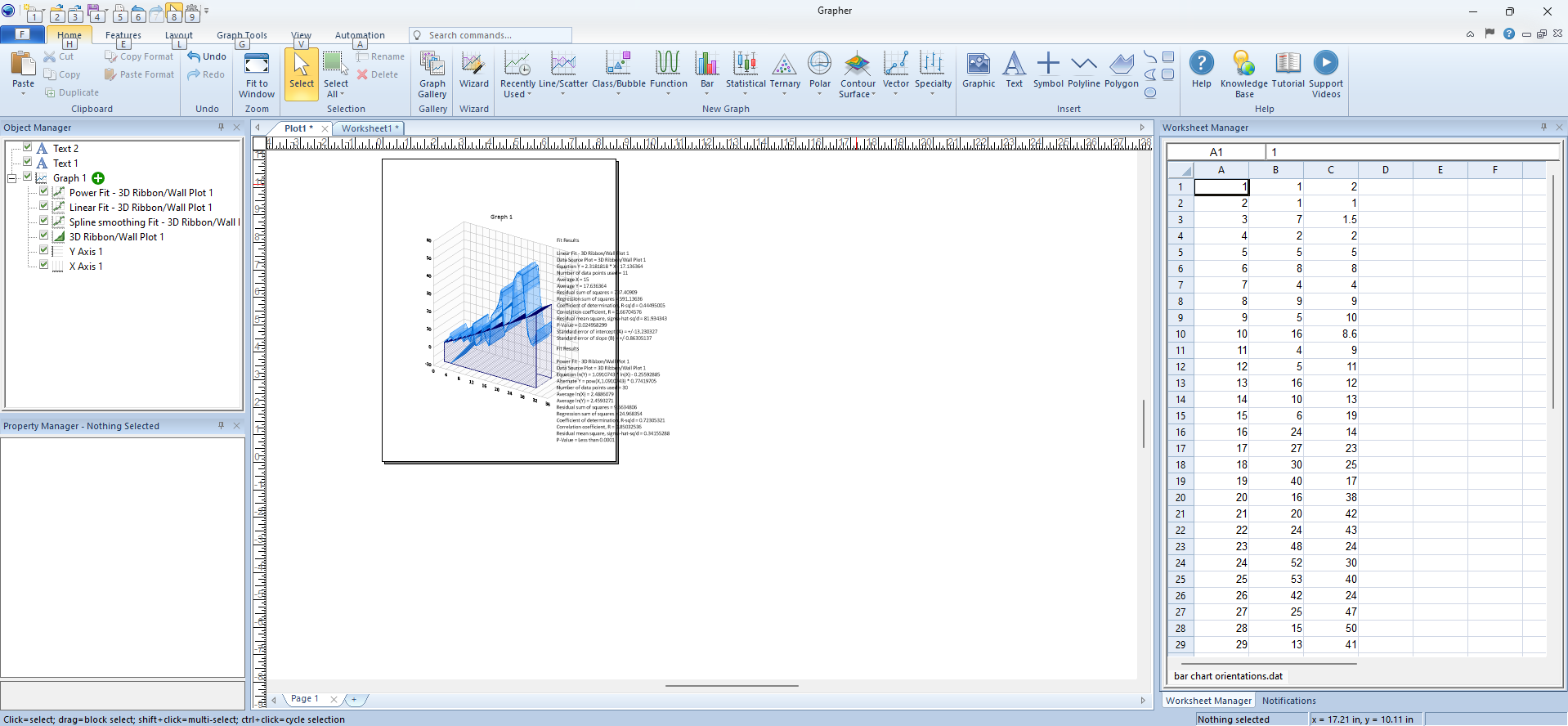
Task: Open the Function graph dropdown
Action: [x=668, y=74]
